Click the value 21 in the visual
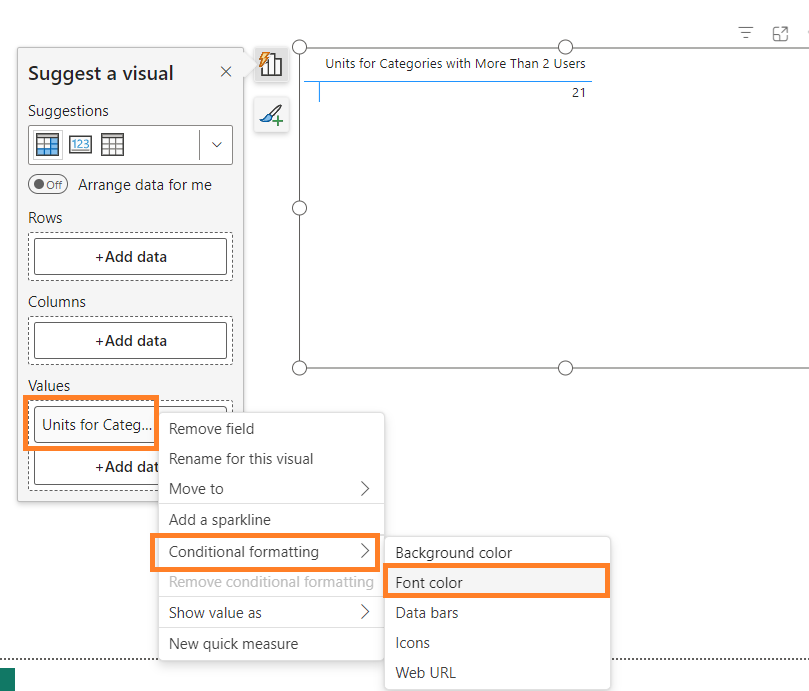The height and width of the screenshot is (691, 809). click(x=578, y=93)
